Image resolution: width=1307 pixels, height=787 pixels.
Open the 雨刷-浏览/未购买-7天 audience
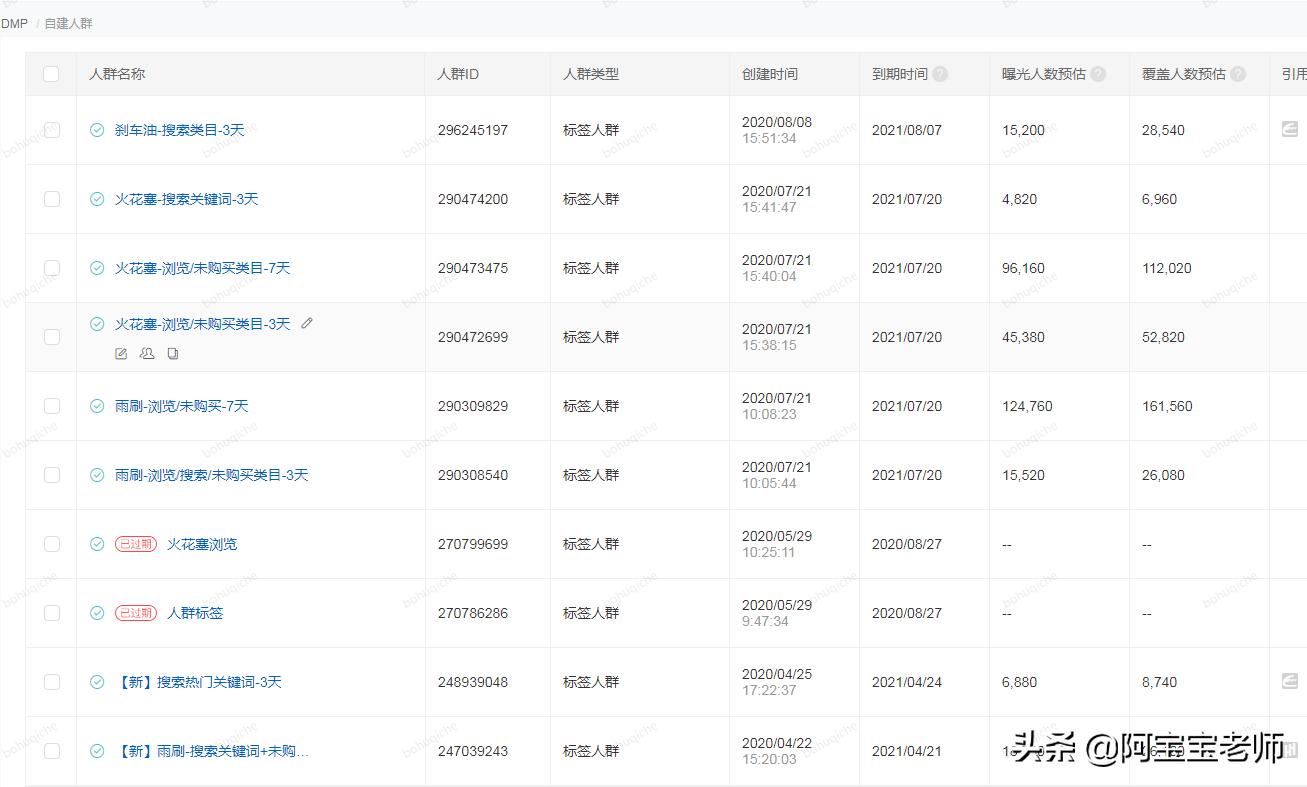(x=181, y=406)
